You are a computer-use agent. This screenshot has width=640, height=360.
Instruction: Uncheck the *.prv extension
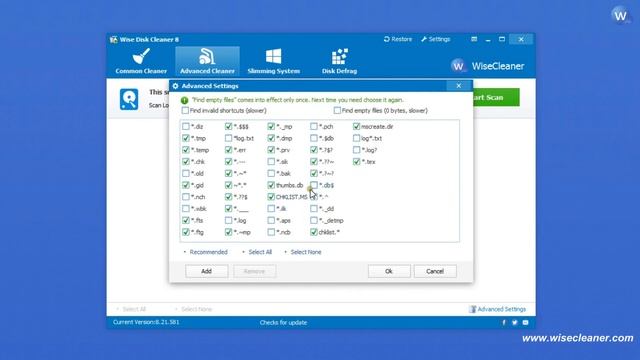pos(271,150)
